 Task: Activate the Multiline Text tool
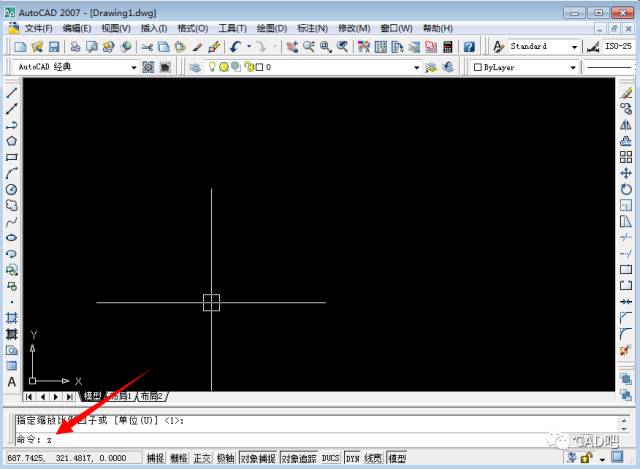[12, 382]
